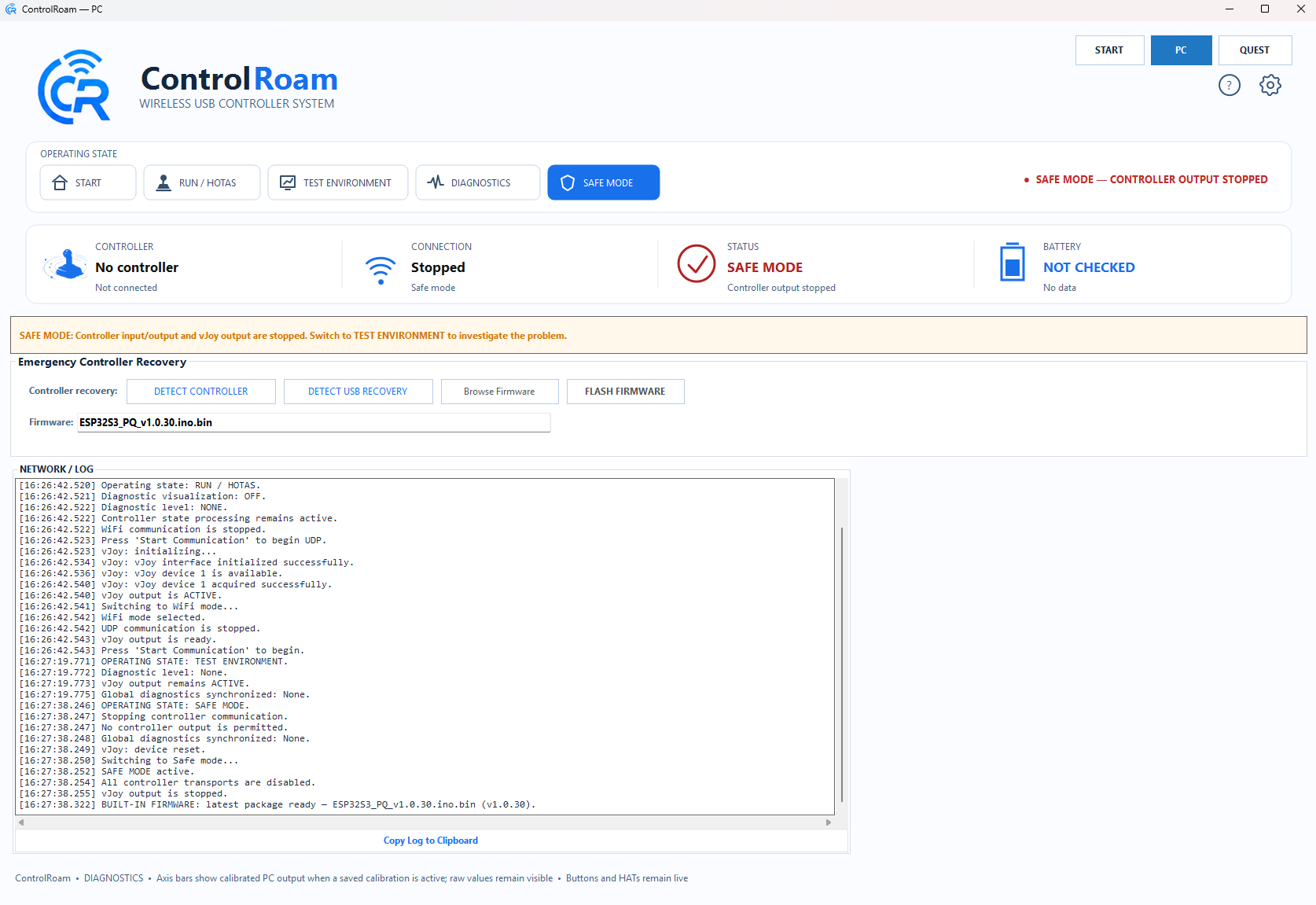Click the red checkmark status icon
This screenshot has height=905, width=1316.
click(x=697, y=263)
